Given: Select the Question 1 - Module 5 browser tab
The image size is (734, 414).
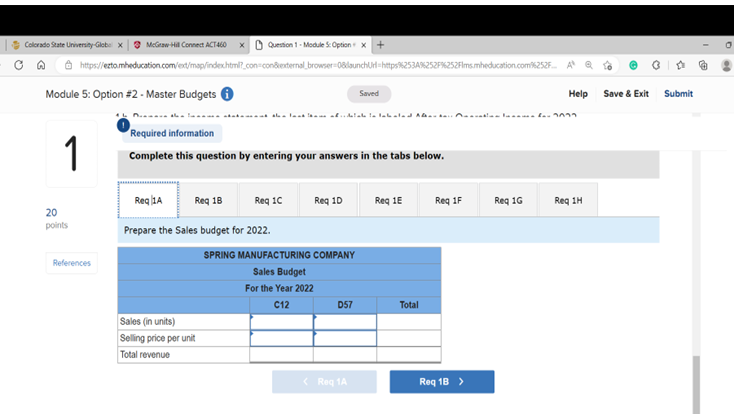Looking at the screenshot, I should [310, 45].
